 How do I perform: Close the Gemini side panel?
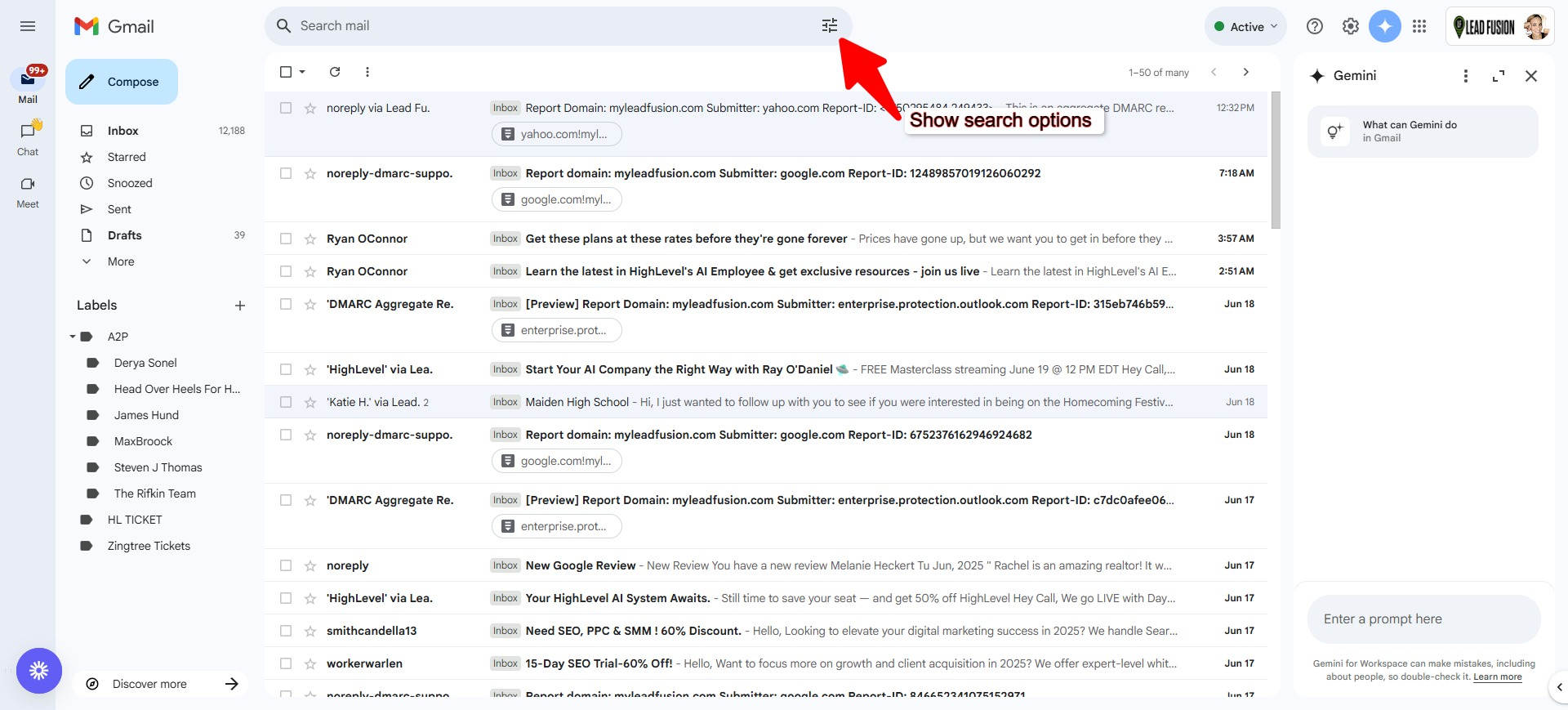pos(1531,76)
